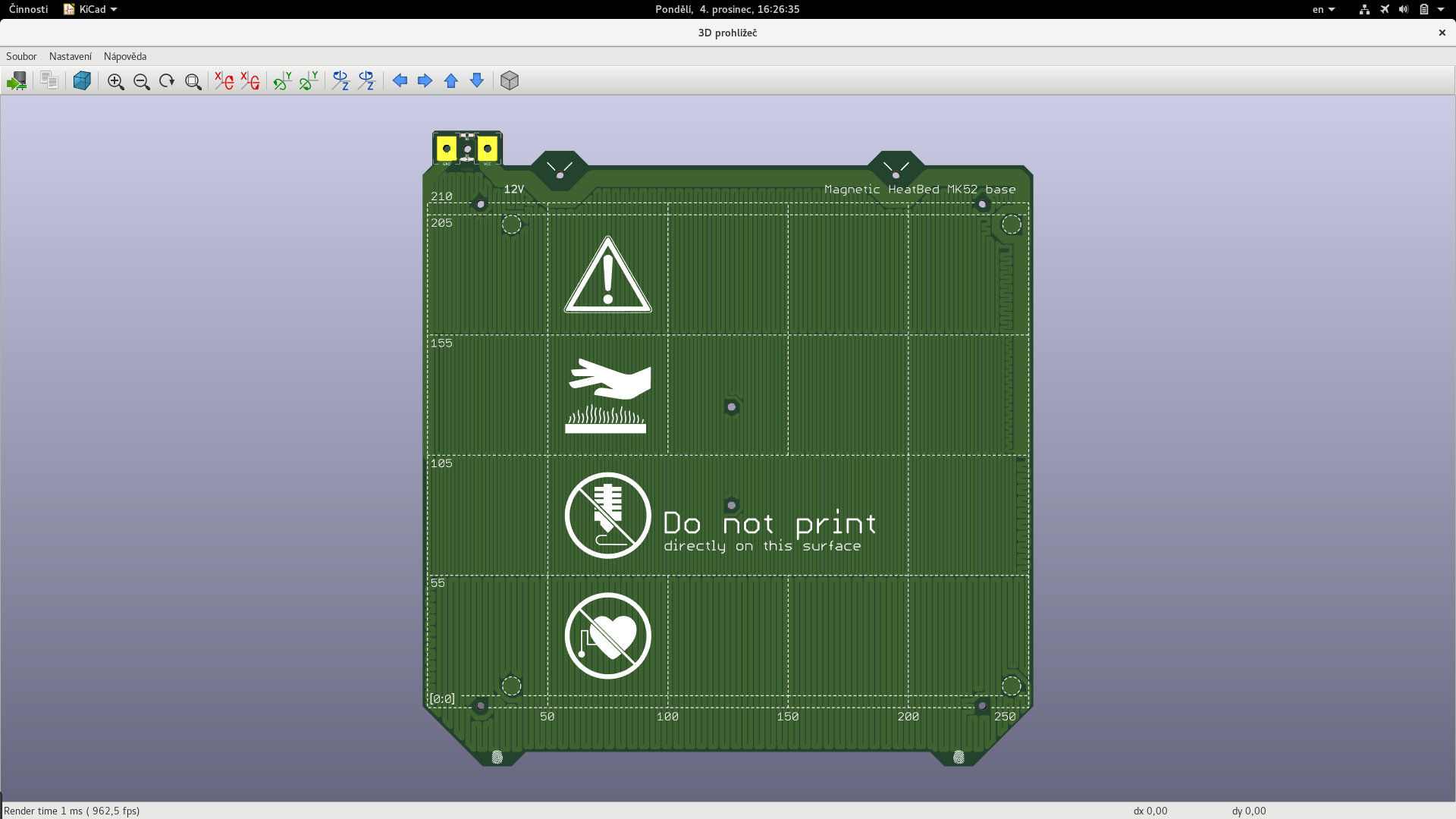The image size is (1456, 819).
Task: Click the zoom in magnifier
Action: tap(115, 81)
